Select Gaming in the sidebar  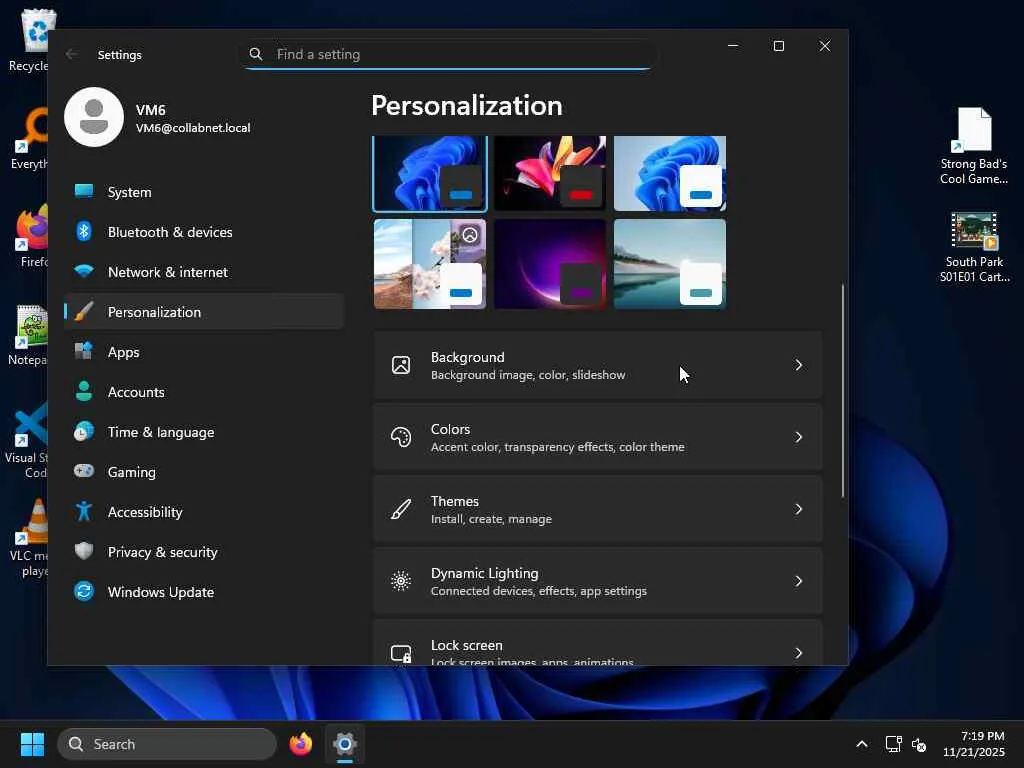click(x=204, y=472)
